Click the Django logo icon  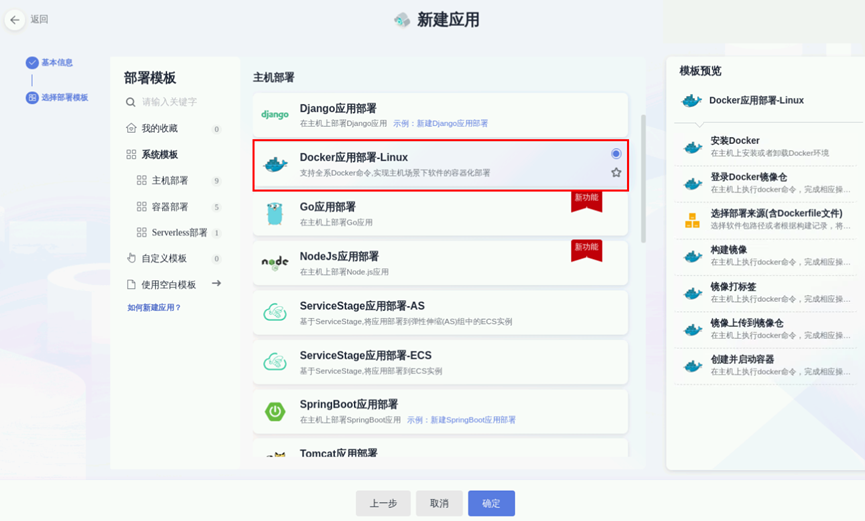[x=275, y=115]
